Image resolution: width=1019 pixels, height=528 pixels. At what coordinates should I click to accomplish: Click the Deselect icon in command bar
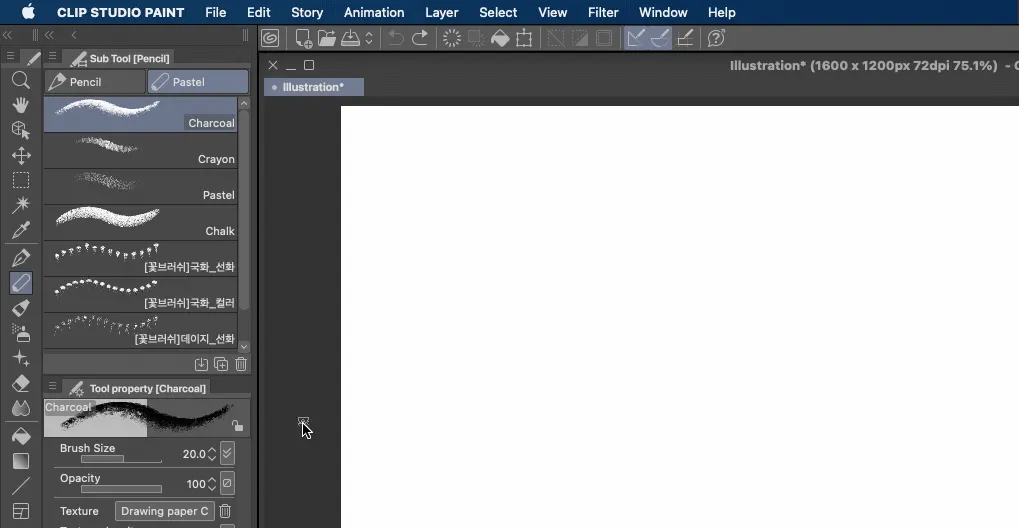point(556,38)
